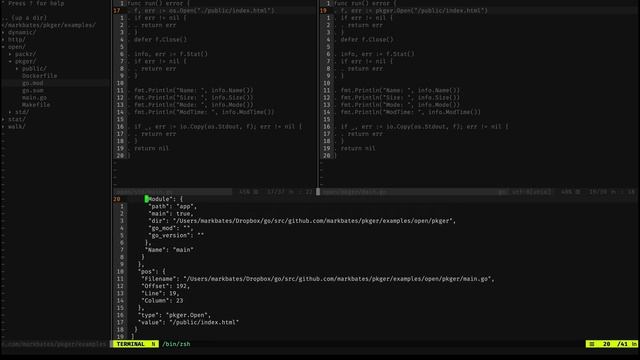Screen dimensions: 640x360
Task: Click the green cursor block before Module
Action: click(x=147, y=199)
